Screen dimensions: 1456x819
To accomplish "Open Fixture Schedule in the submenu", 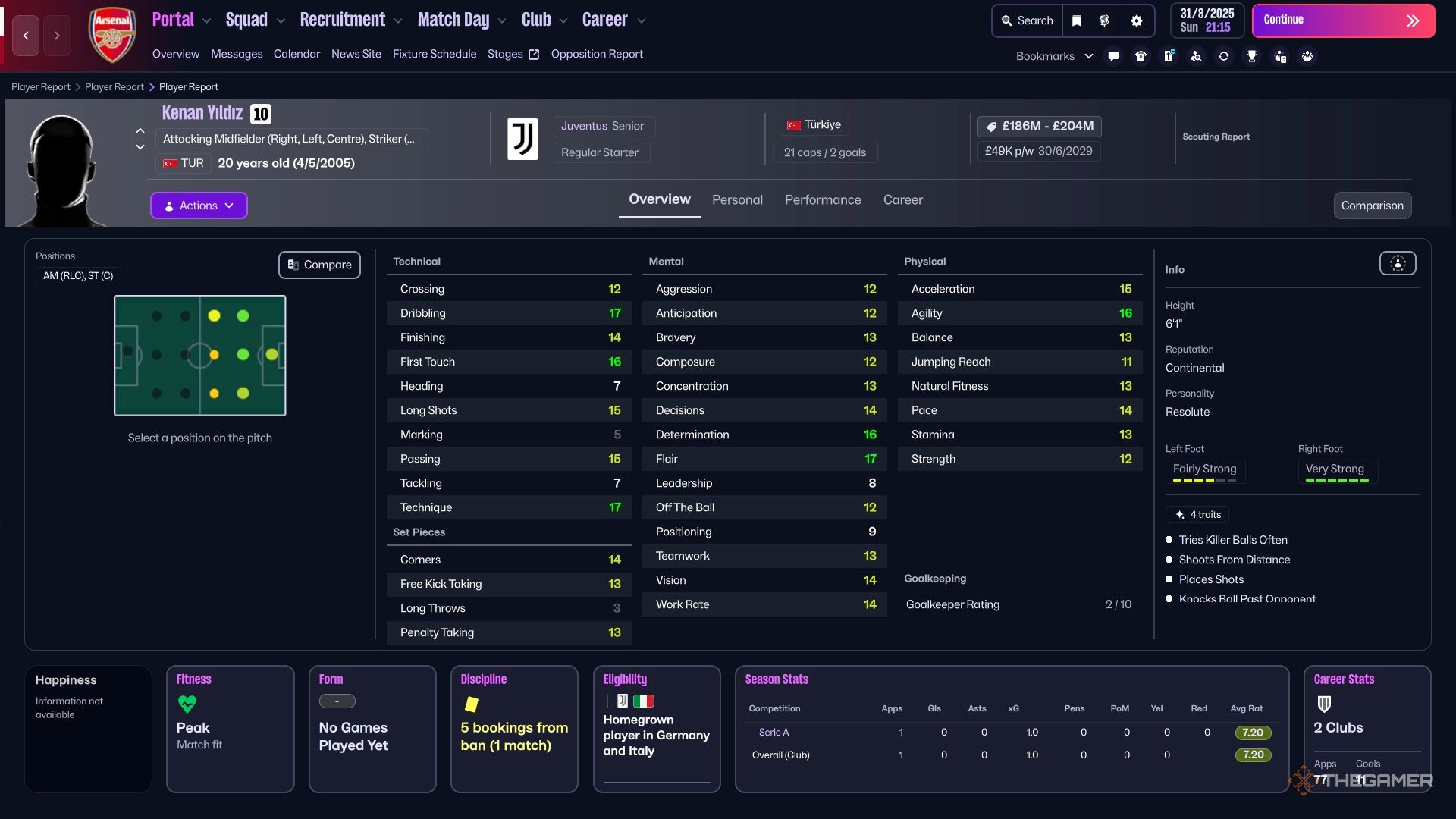I will pyautogui.click(x=434, y=54).
